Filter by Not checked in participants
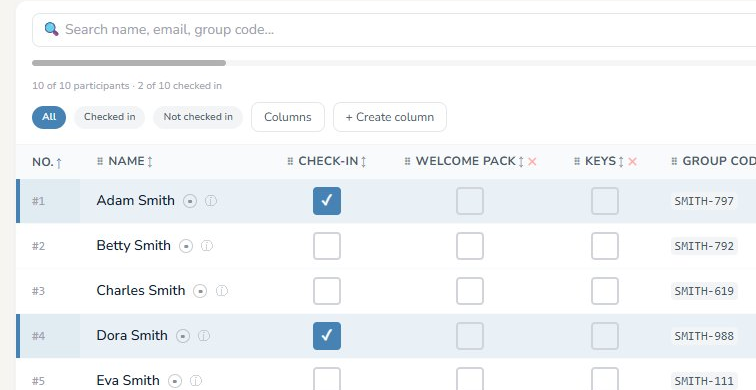Viewport: 756px width, 390px height. click(x=198, y=117)
